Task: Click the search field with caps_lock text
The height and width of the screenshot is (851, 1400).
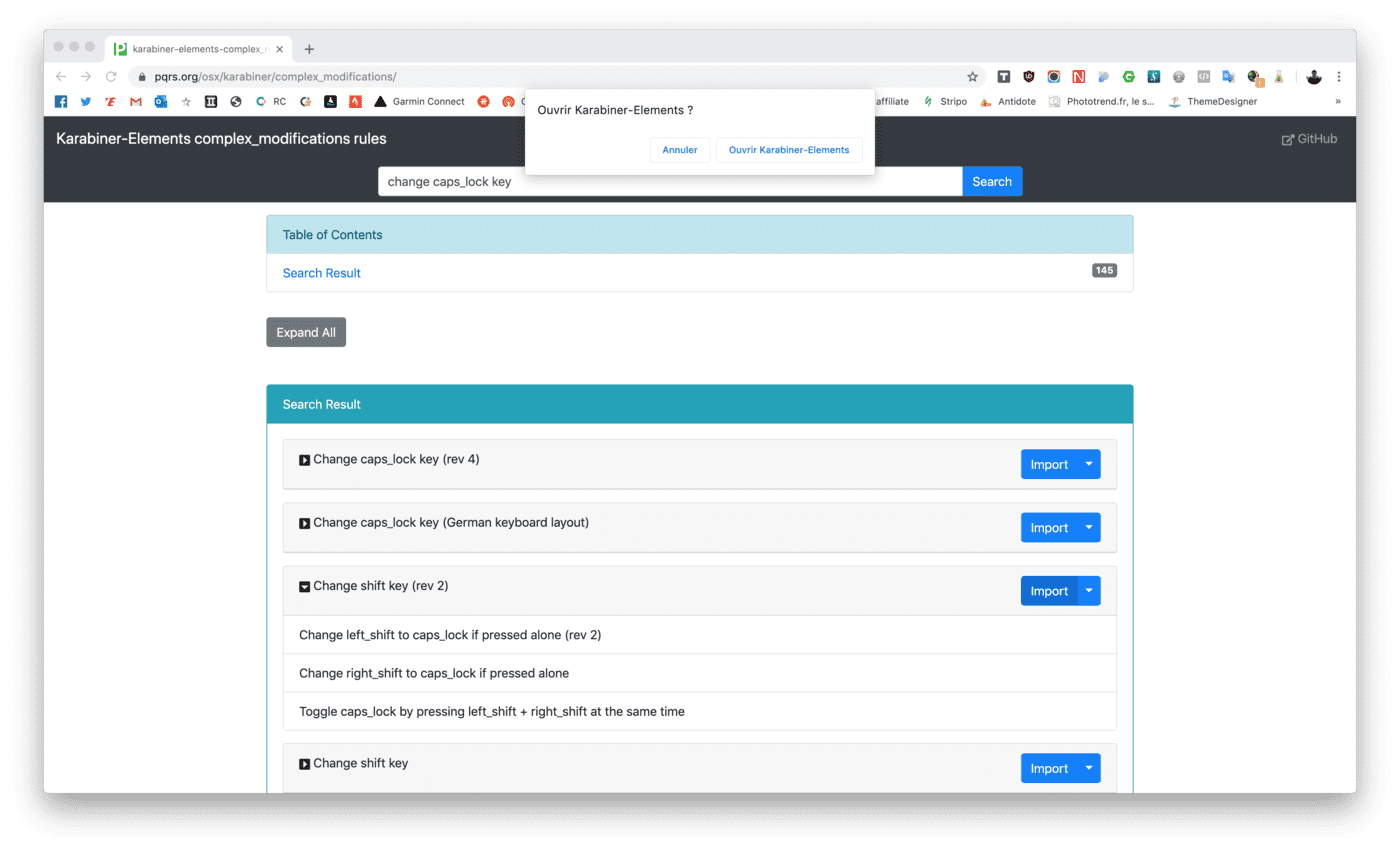Action: click(670, 181)
